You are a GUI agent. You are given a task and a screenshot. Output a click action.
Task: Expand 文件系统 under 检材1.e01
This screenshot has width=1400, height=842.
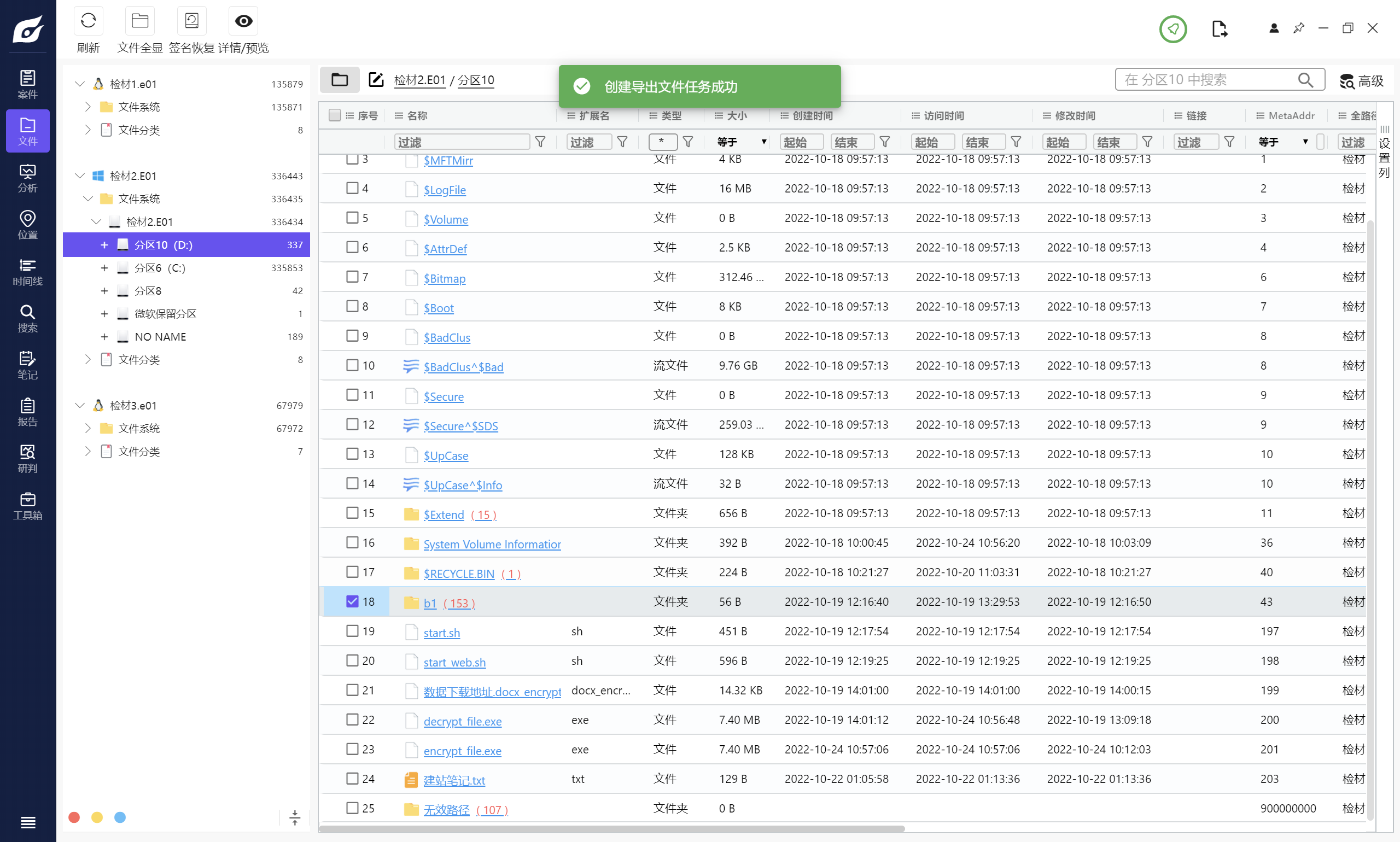87,107
